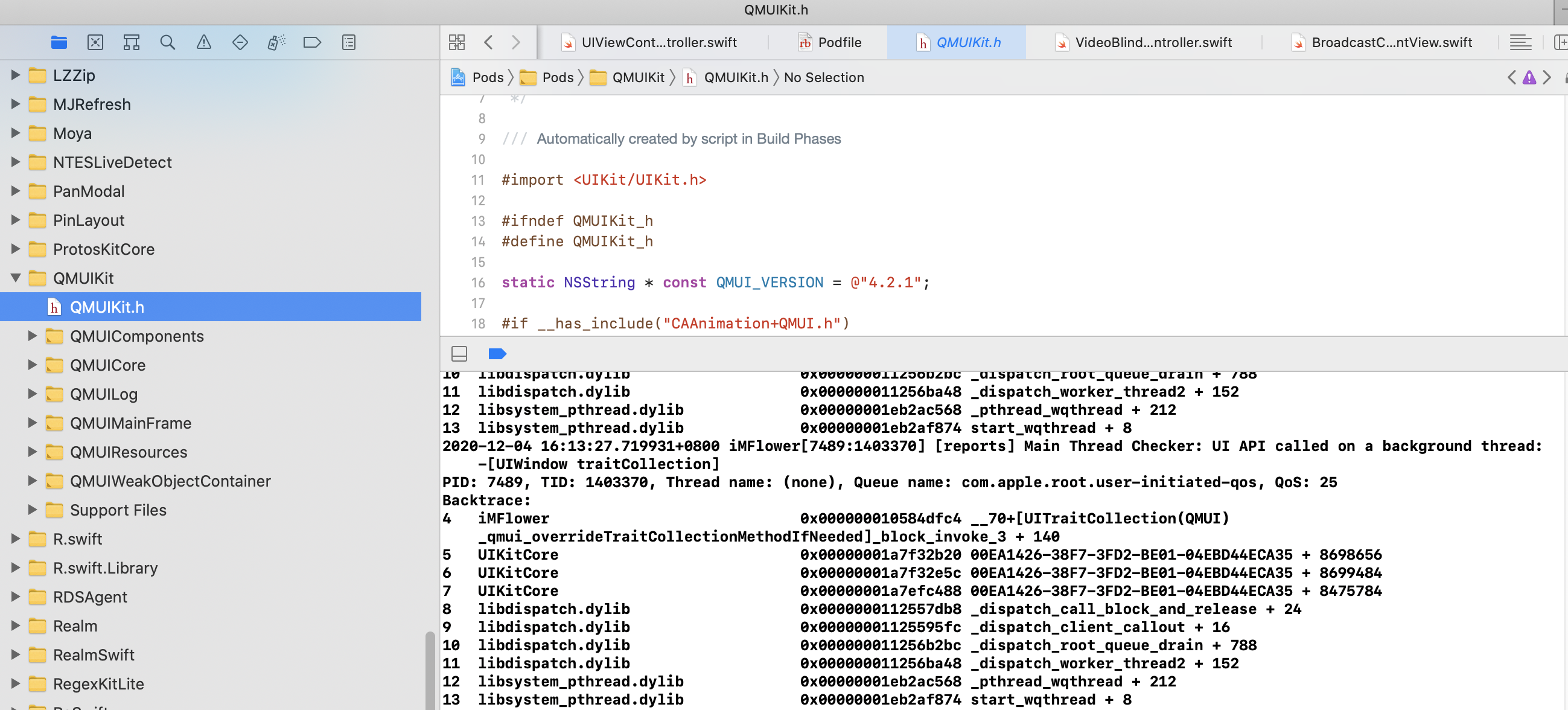Open the Report navigator list icon
This screenshot has height=710, width=1568.
(348, 42)
